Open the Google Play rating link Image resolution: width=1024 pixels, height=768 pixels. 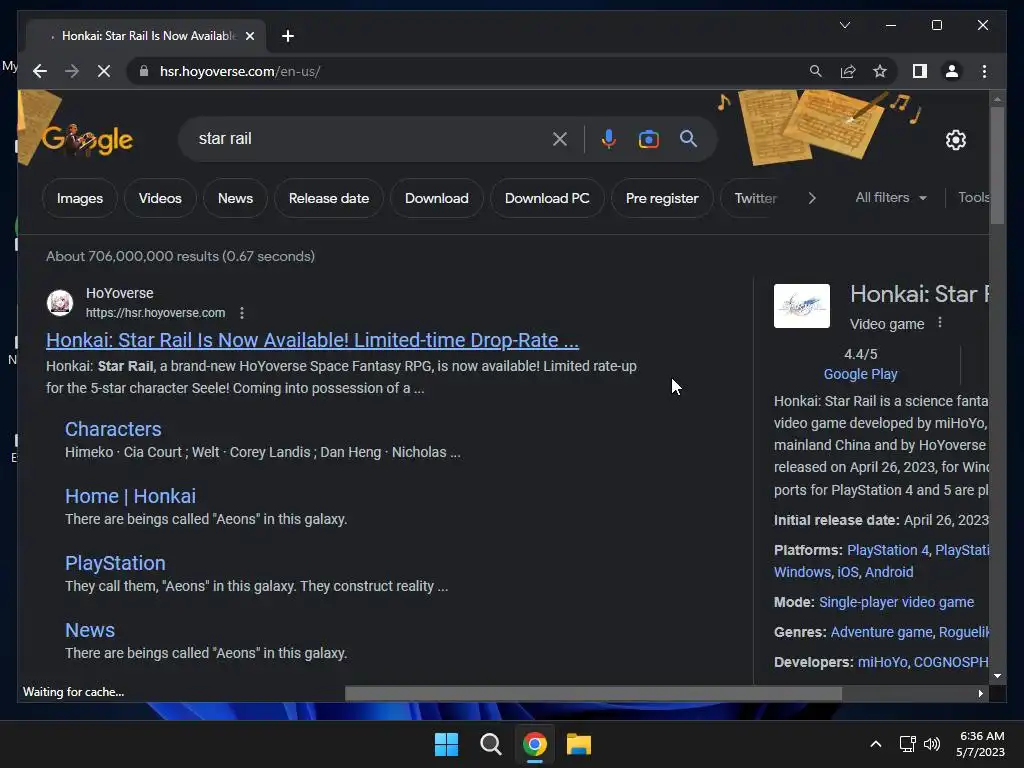click(860, 374)
